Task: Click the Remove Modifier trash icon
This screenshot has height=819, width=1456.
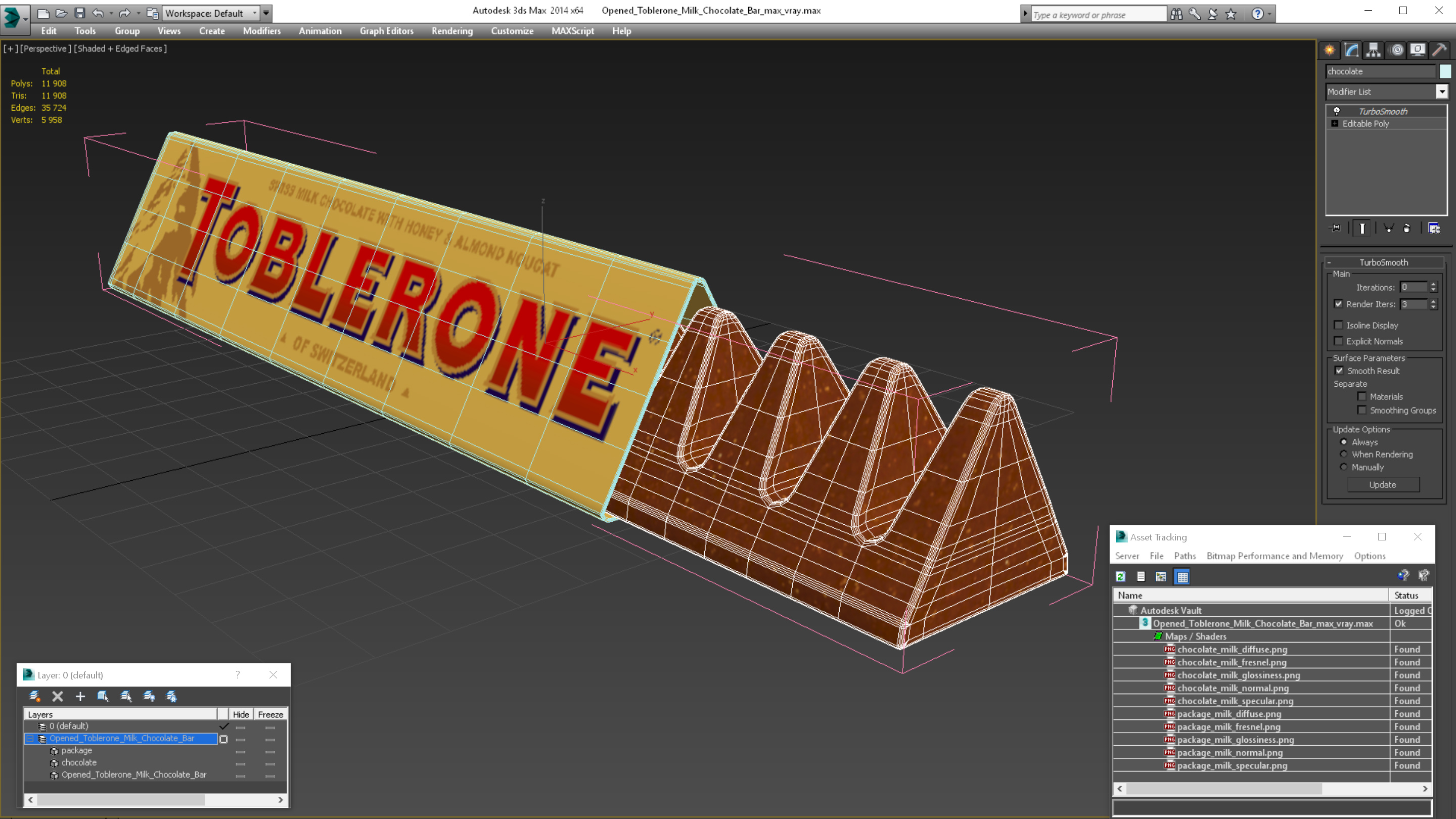Action: (x=1407, y=229)
